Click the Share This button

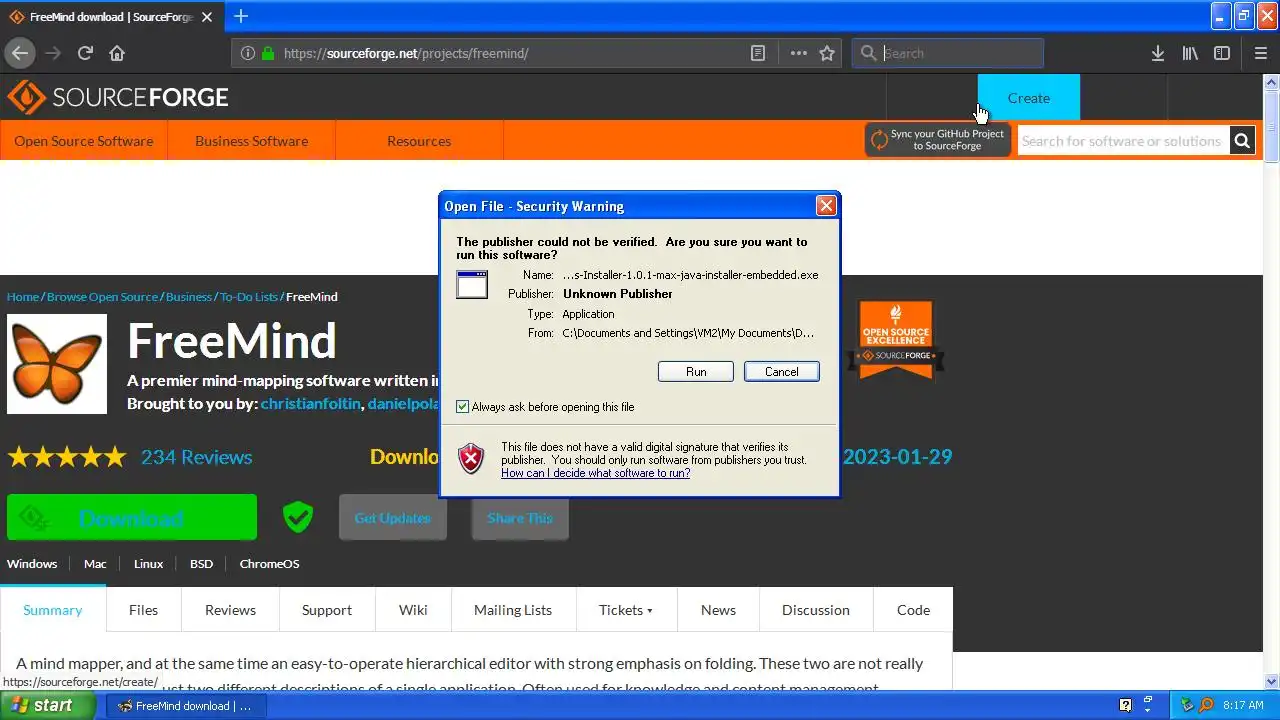[520, 517]
